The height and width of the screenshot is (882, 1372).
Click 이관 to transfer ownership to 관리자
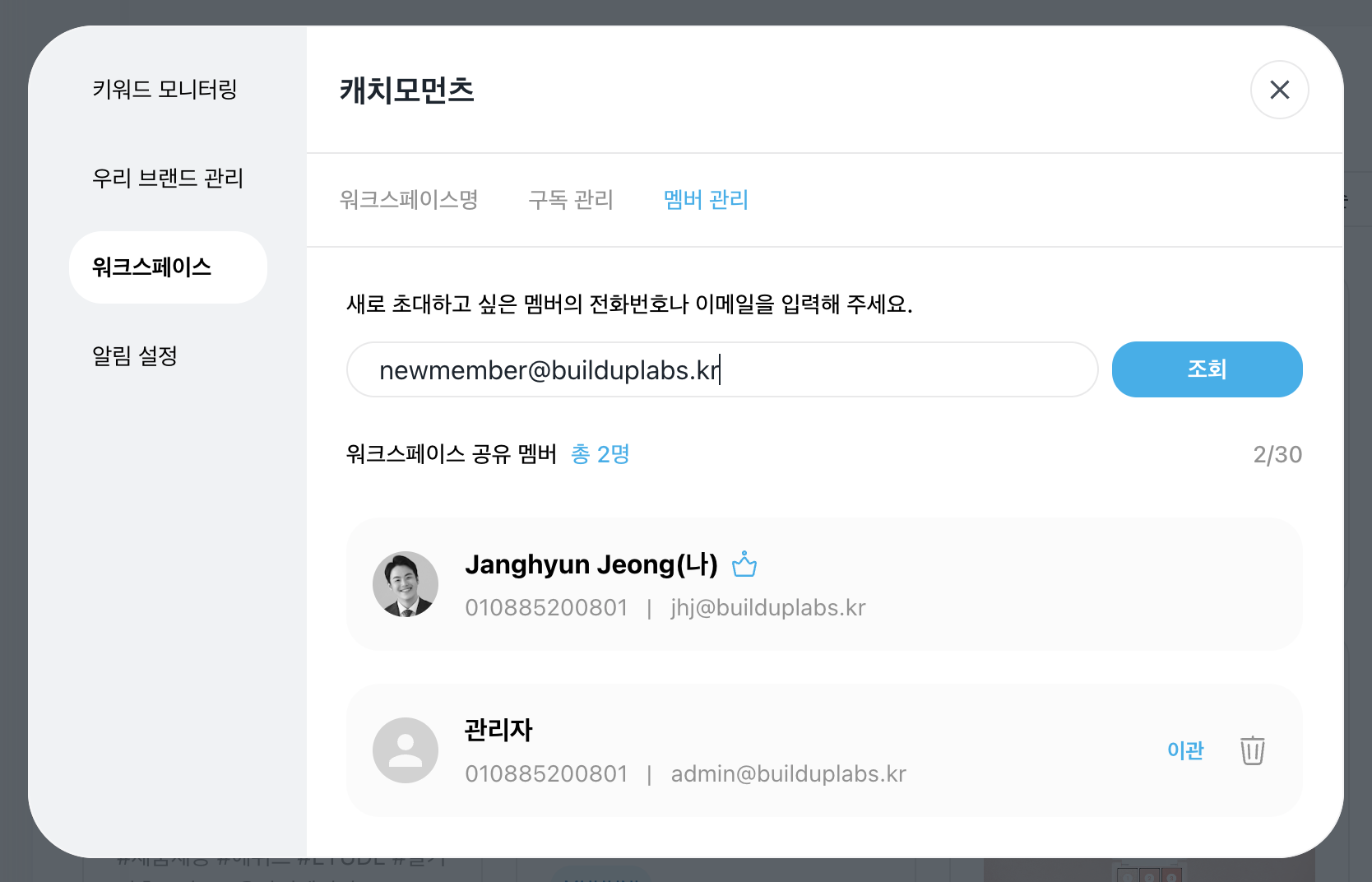(1185, 750)
